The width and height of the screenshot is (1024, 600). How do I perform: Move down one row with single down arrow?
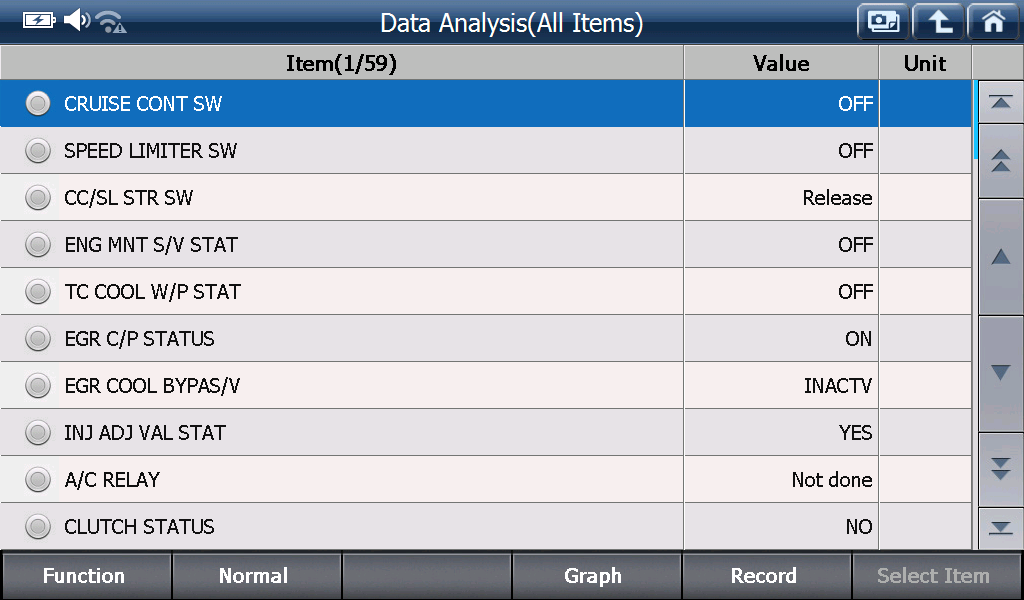1000,373
